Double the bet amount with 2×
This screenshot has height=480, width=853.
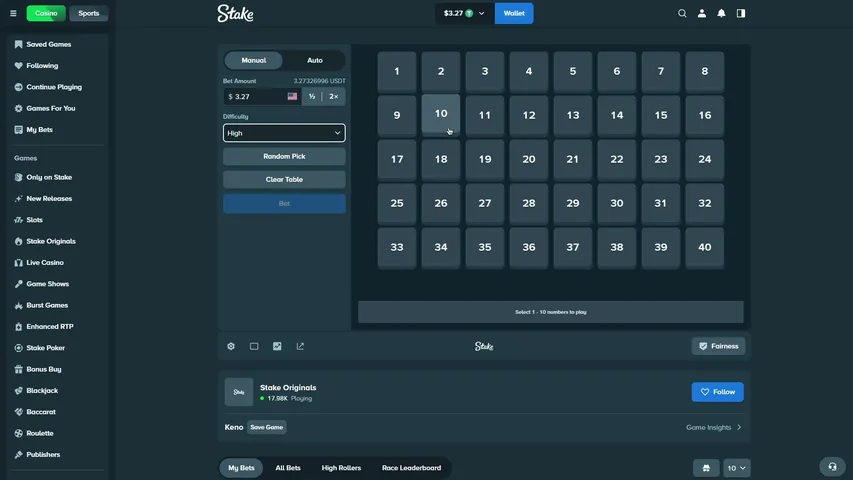point(333,96)
